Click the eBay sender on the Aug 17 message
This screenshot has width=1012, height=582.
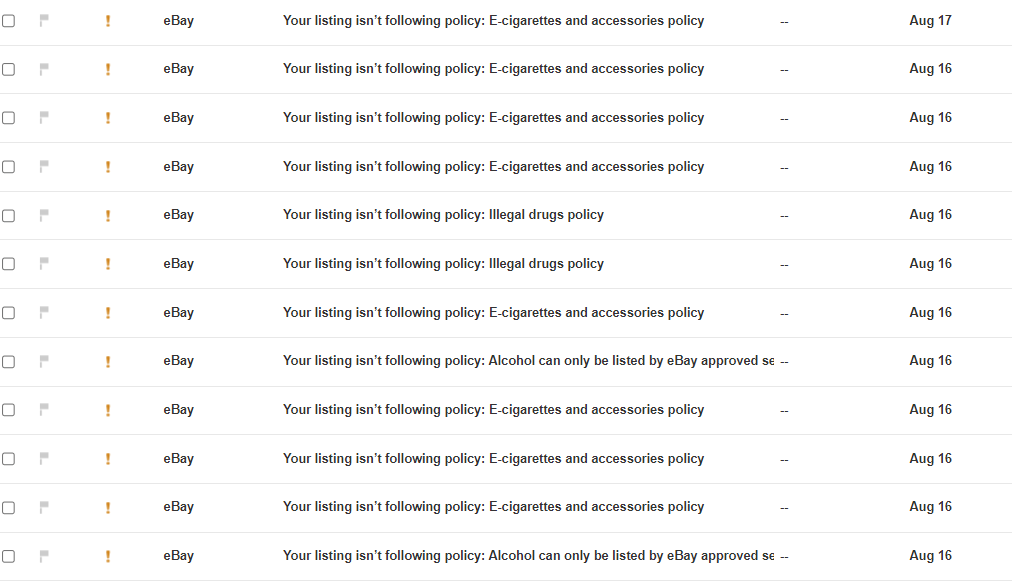pos(178,21)
